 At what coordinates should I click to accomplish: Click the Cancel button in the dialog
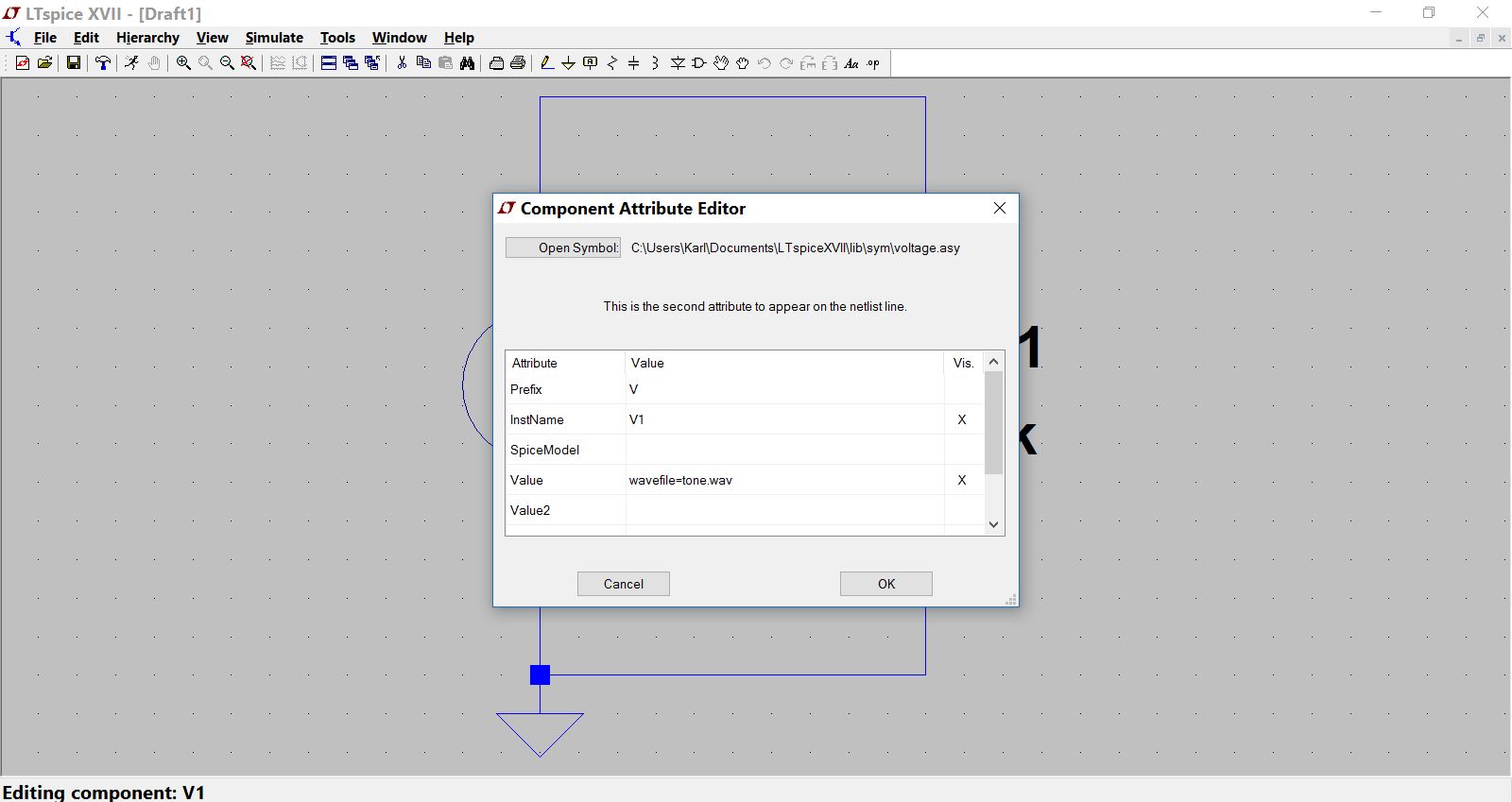[x=624, y=584]
